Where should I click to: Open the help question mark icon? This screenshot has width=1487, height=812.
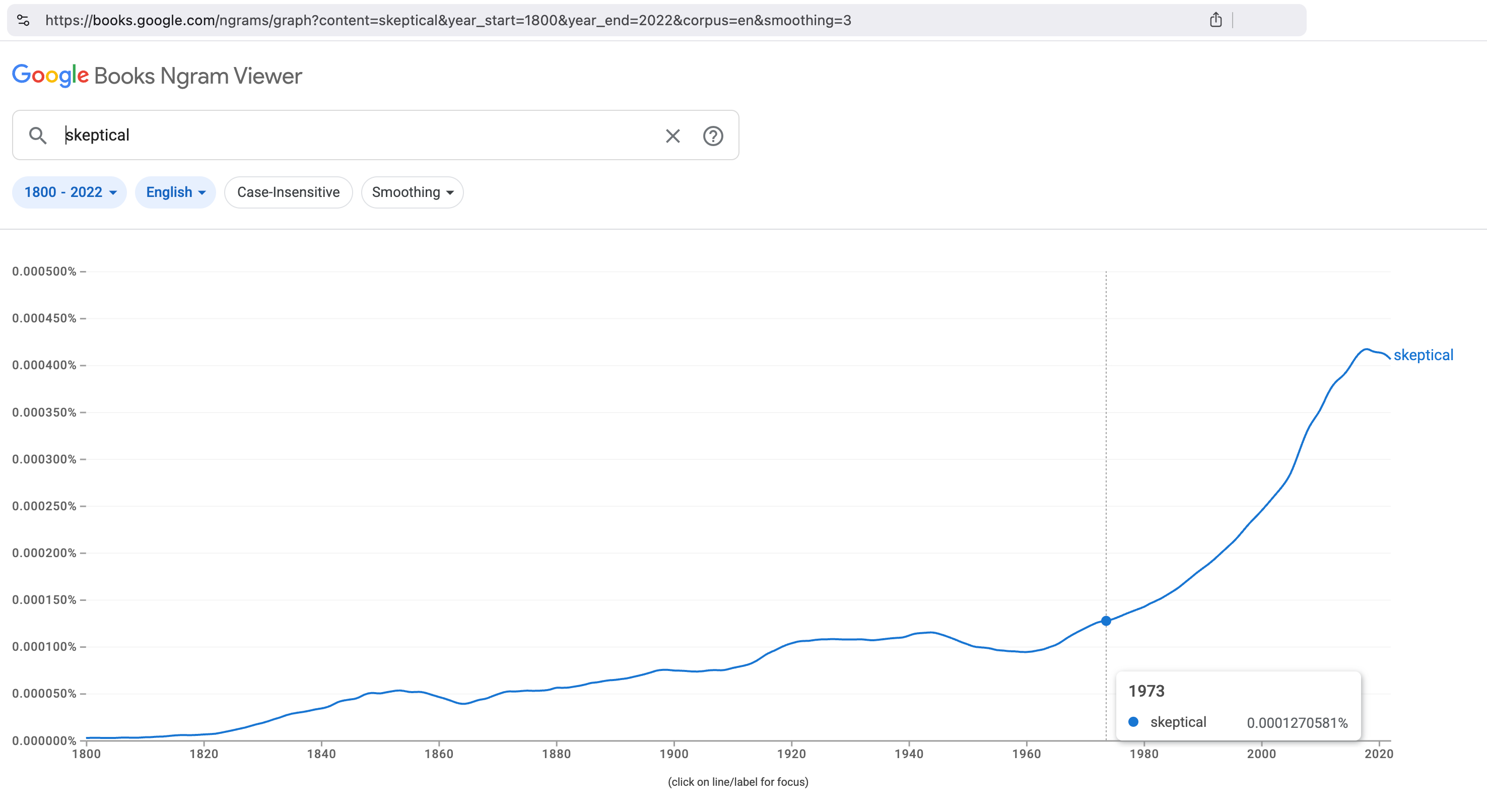713,136
